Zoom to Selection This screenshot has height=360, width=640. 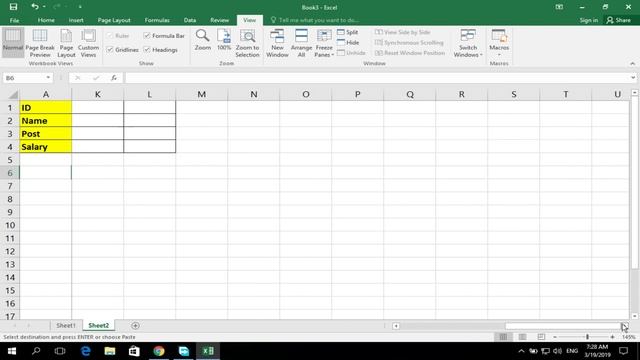click(x=247, y=43)
